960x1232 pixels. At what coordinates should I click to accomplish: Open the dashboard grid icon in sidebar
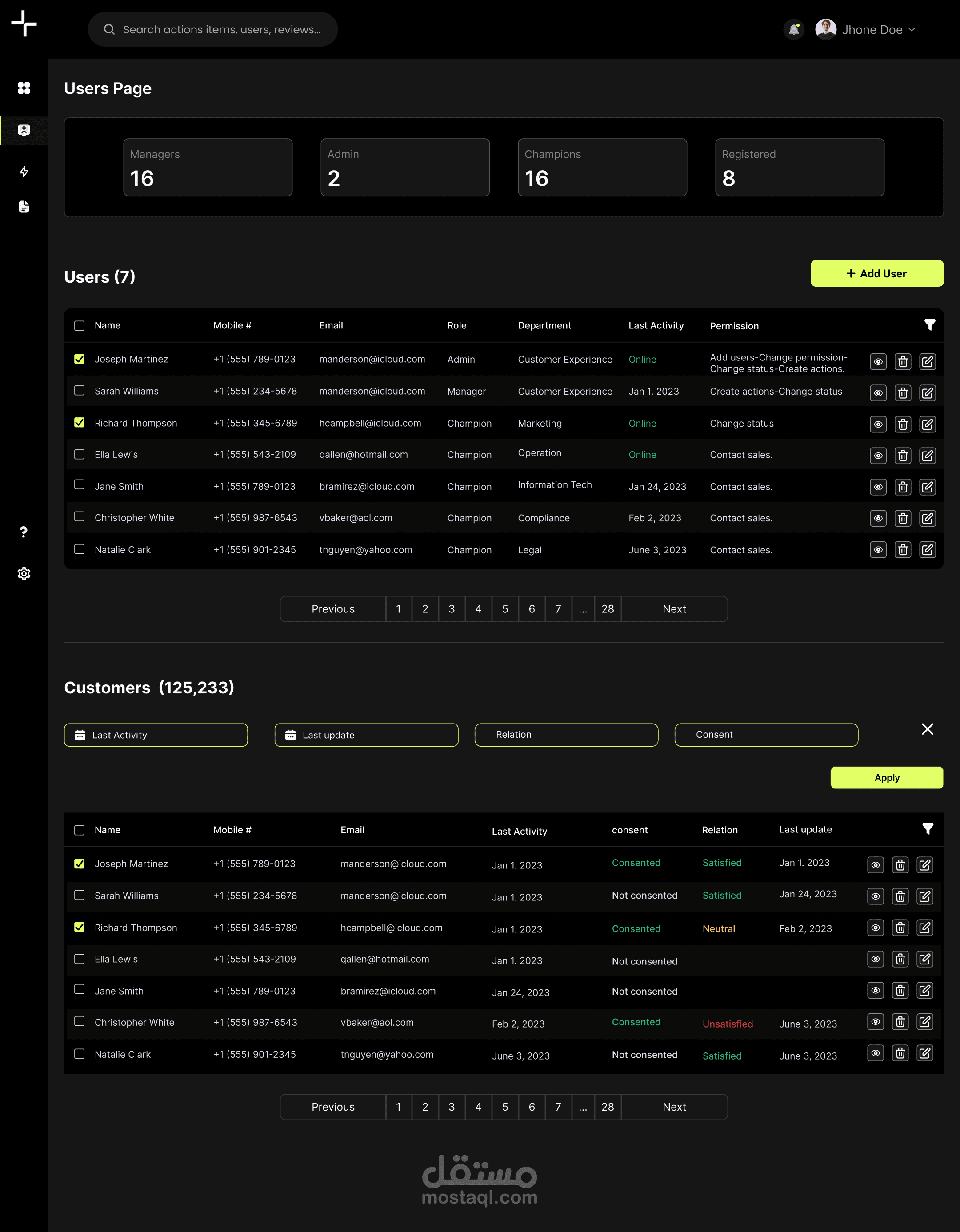(x=24, y=88)
